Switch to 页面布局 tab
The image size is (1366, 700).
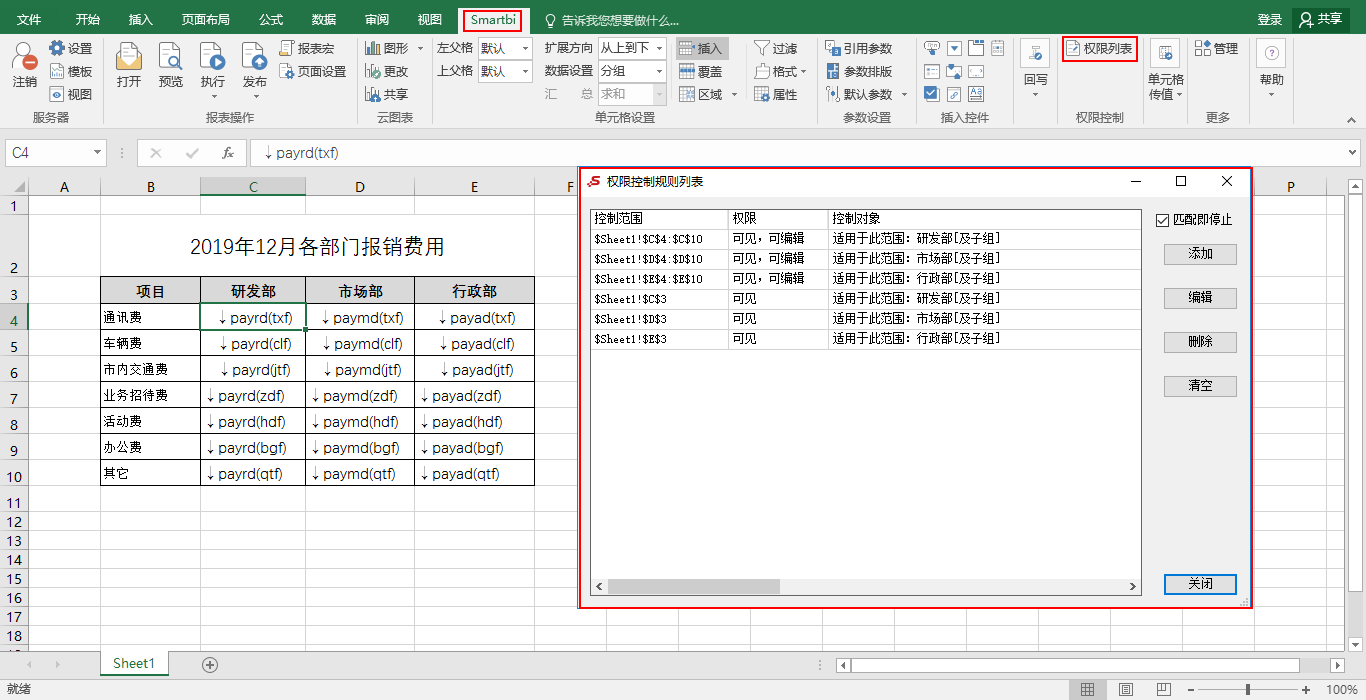pyautogui.click(x=206, y=20)
